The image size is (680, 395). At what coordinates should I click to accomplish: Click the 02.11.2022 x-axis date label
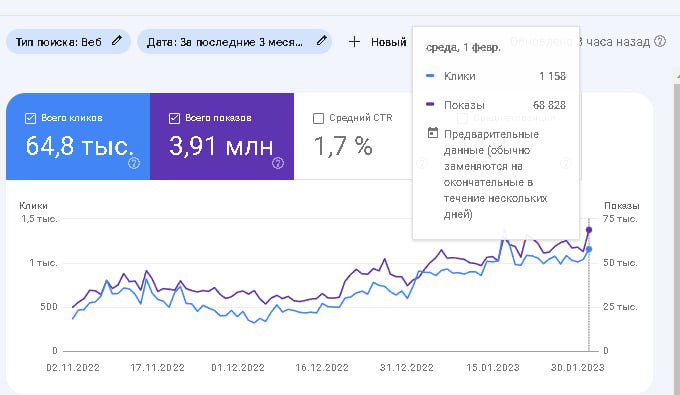[x=73, y=368]
